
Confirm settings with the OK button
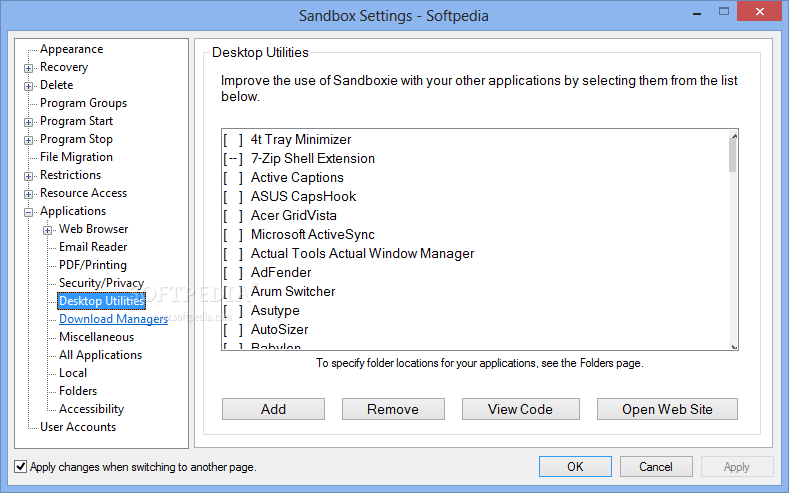[575, 467]
